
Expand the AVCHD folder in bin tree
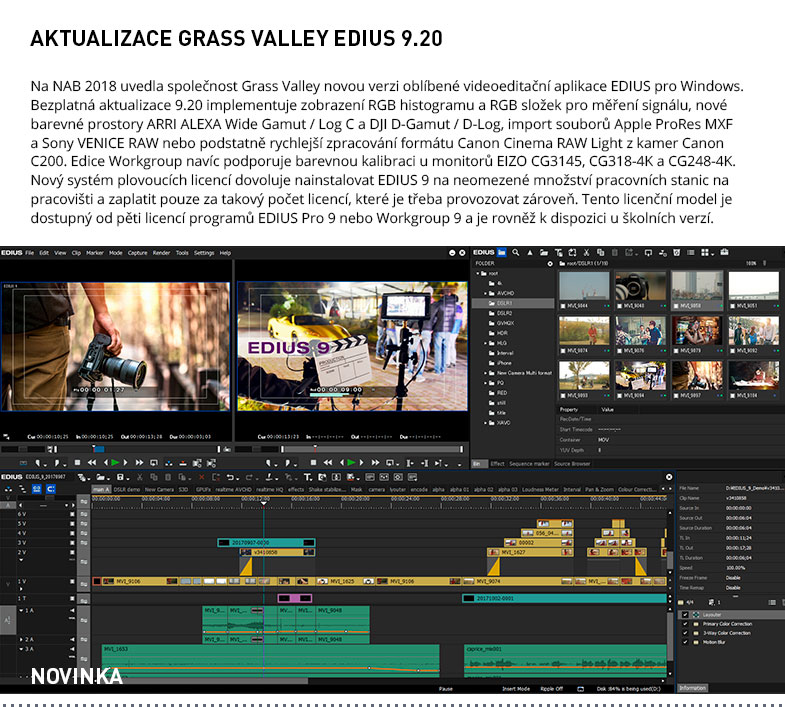(x=485, y=293)
